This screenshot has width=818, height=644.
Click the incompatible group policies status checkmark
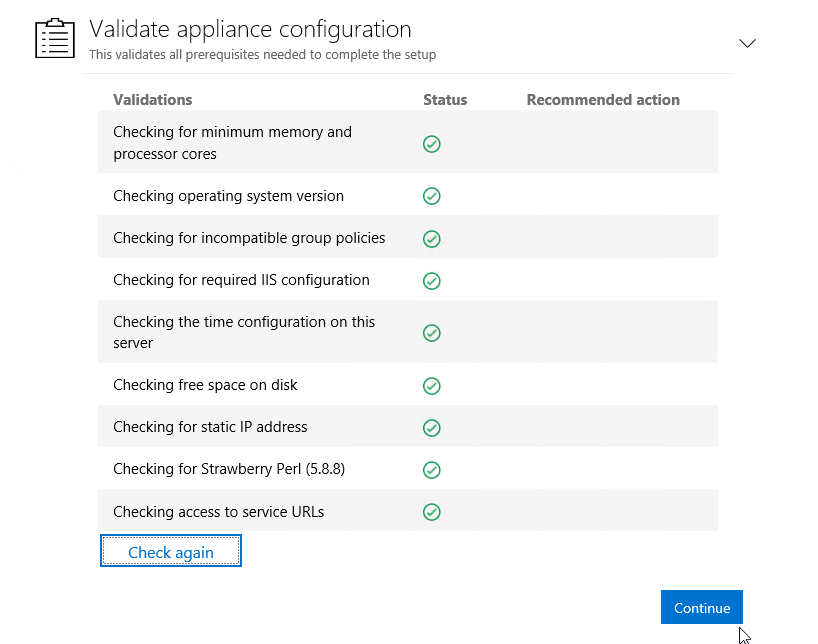[x=431, y=238]
